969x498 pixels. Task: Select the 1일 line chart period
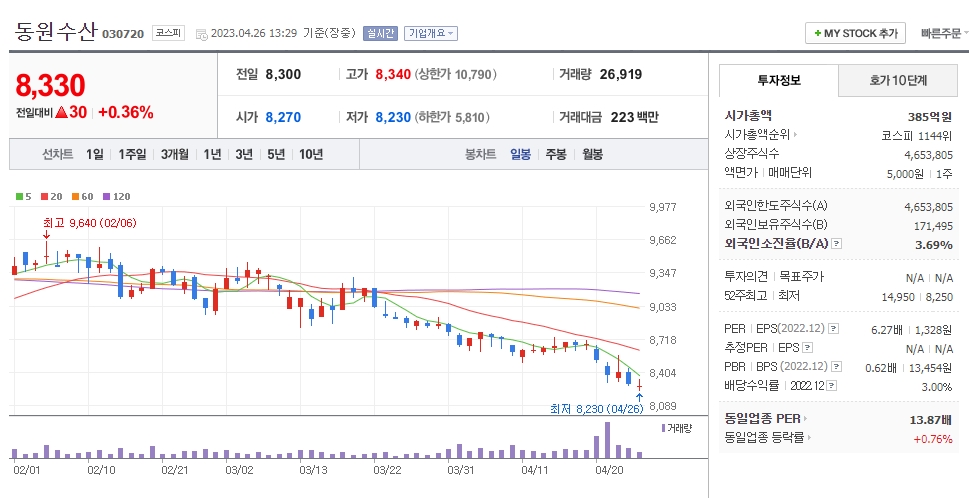click(95, 154)
